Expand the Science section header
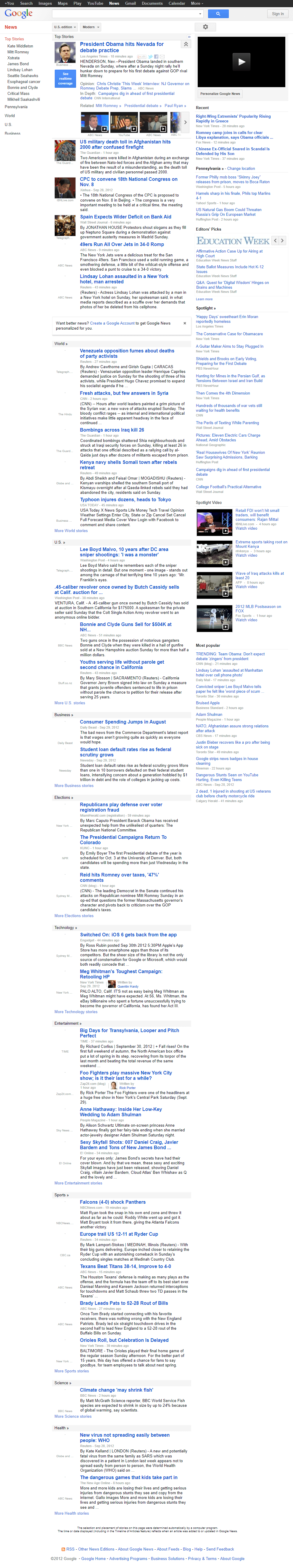 (63, 1383)
